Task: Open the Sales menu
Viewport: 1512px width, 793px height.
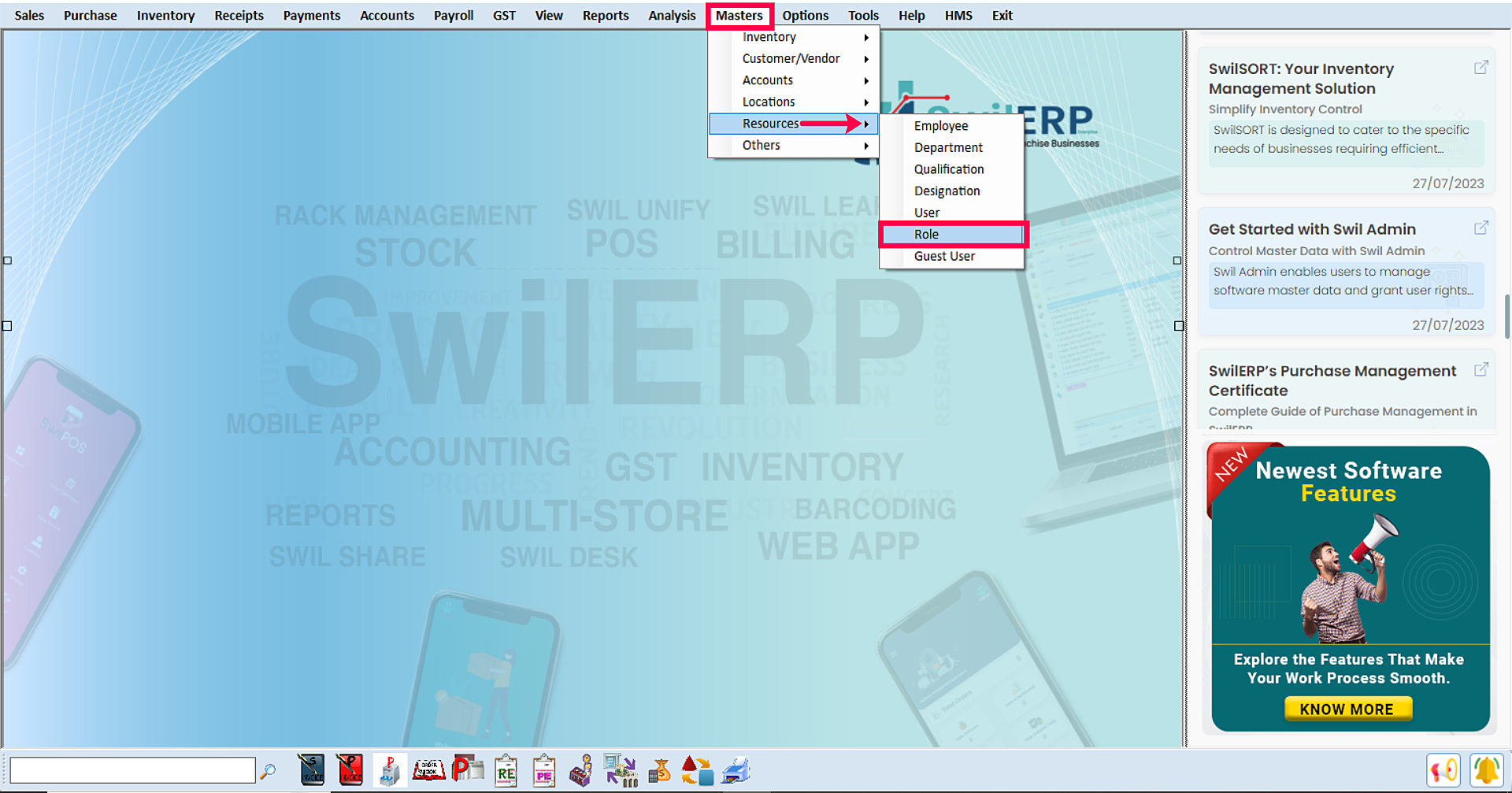Action: pos(29,15)
